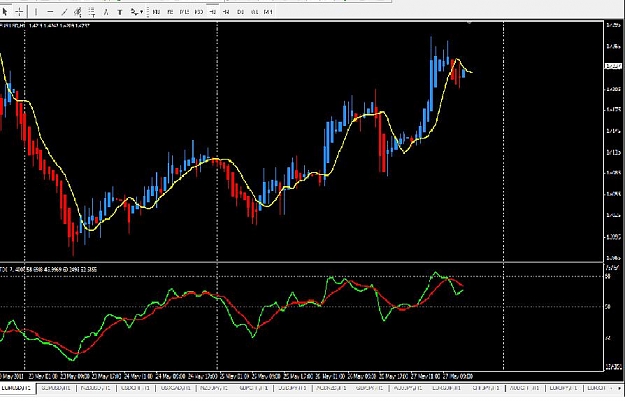Screen dimensions: 625x401
Task: Open the NZDUSD,H1 chart tab
Action: click(96, 387)
